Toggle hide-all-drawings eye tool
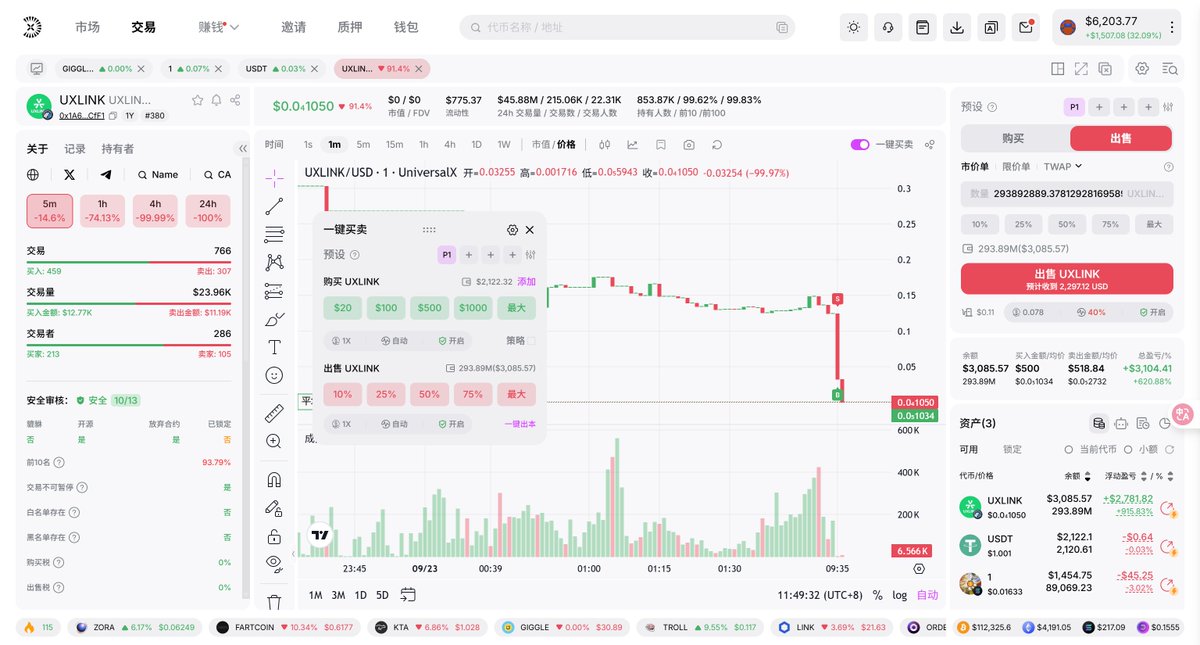 pyautogui.click(x=274, y=563)
